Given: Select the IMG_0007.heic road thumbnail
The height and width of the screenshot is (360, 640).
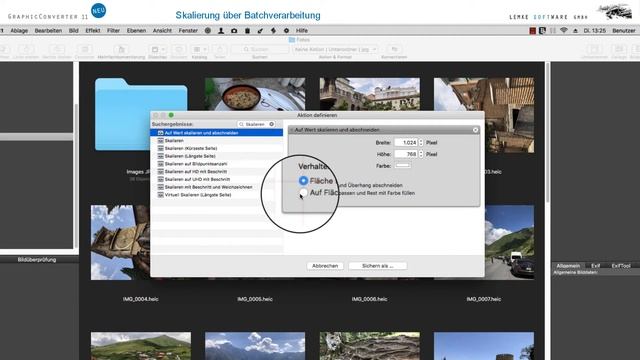Looking at the screenshot, I should click(510, 242).
